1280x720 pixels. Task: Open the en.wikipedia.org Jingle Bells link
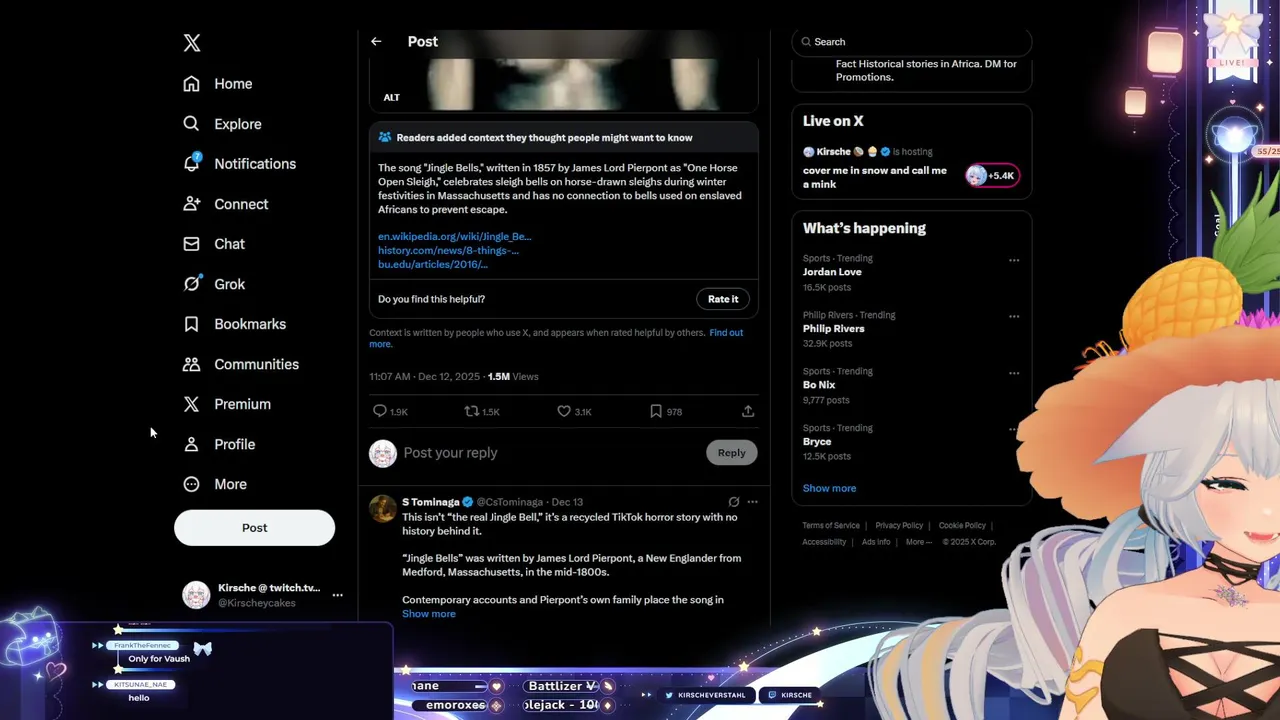point(454,237)
